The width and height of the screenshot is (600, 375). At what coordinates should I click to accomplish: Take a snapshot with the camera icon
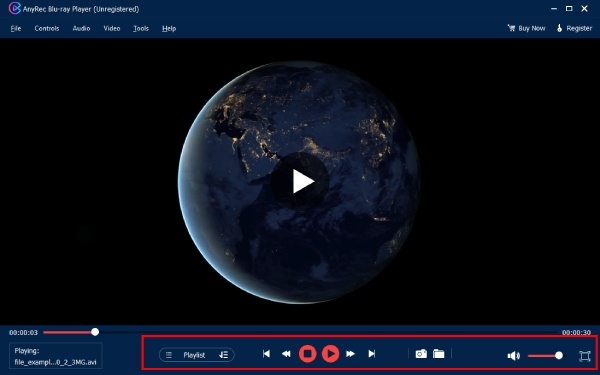click(421, 354)
